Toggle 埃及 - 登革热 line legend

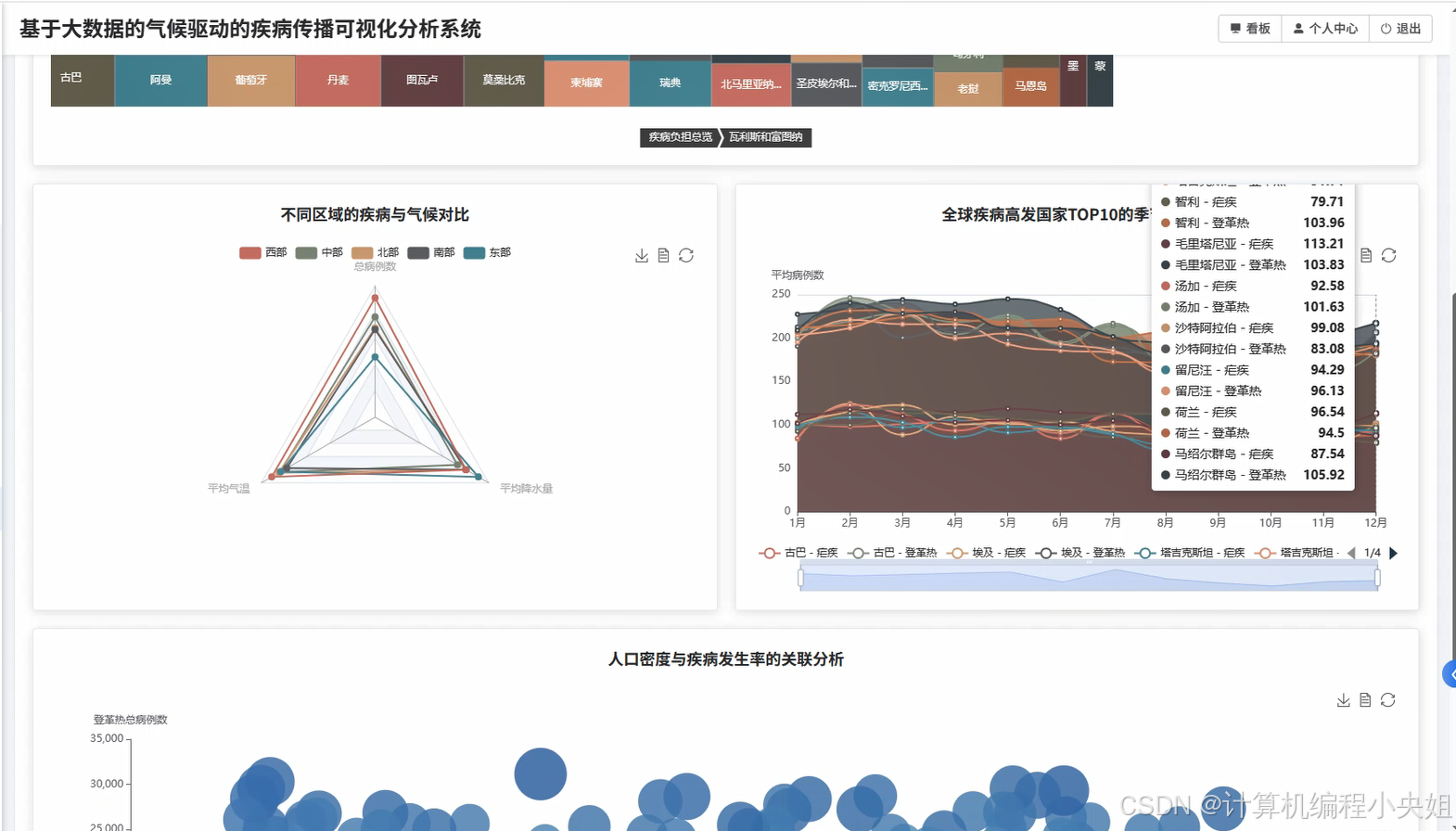(1080, 553)
